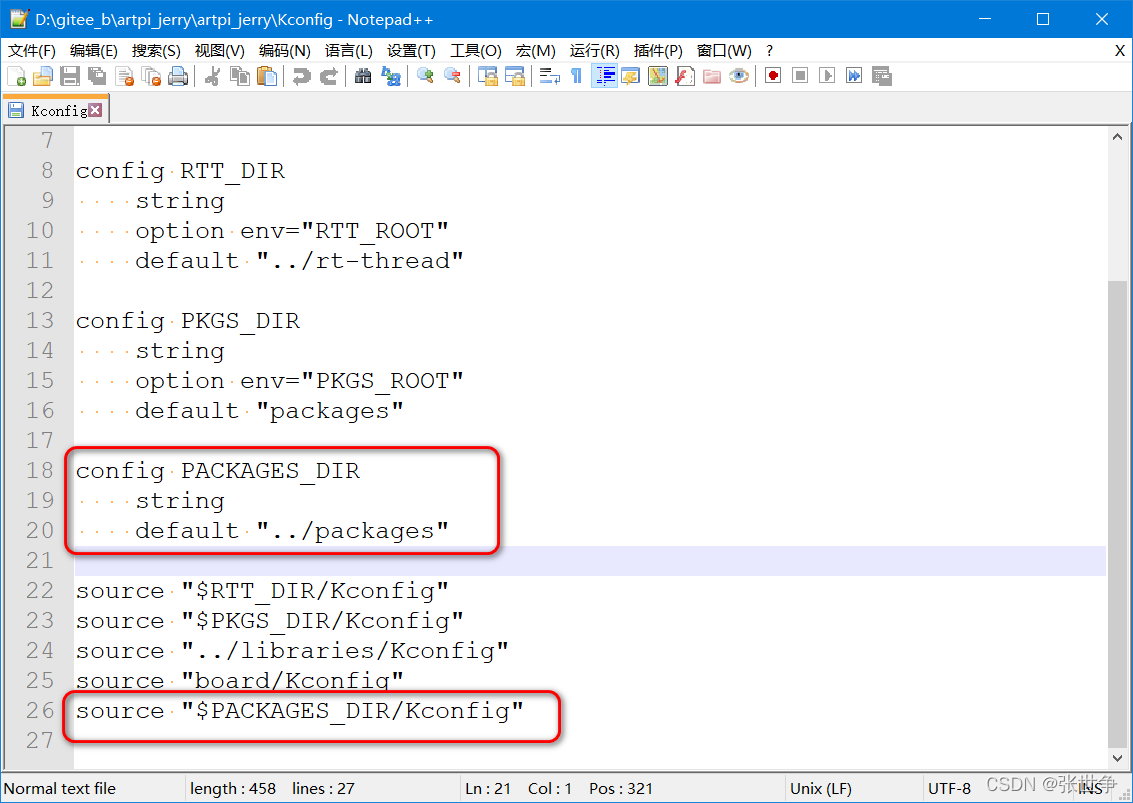This screenshot has height=803, width=1133.
Task: Open Find with binoculars icon
Action: (363, 76)
